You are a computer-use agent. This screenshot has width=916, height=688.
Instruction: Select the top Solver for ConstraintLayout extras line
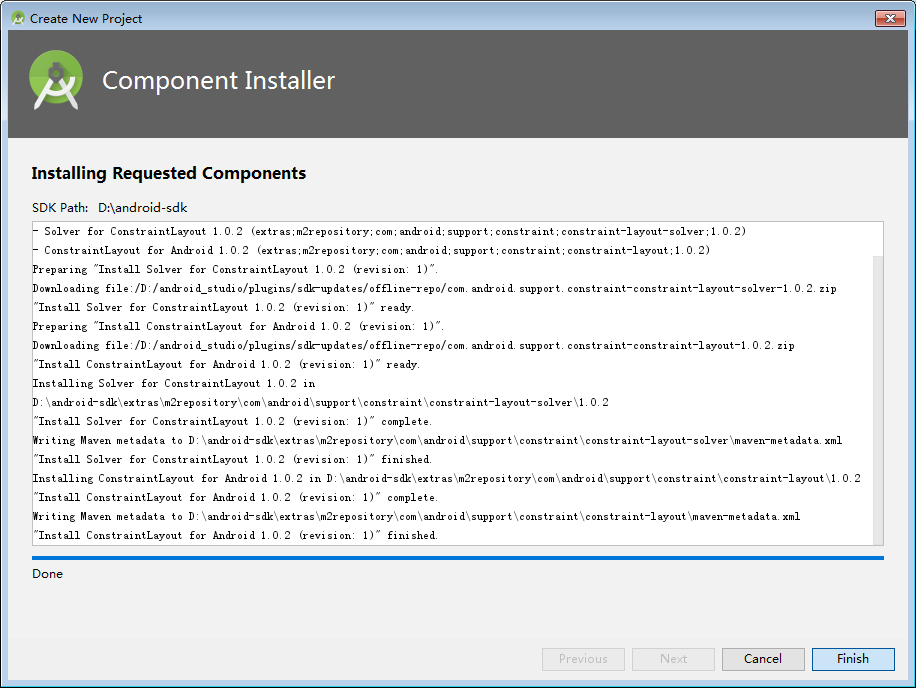click(x=390, y=231)
